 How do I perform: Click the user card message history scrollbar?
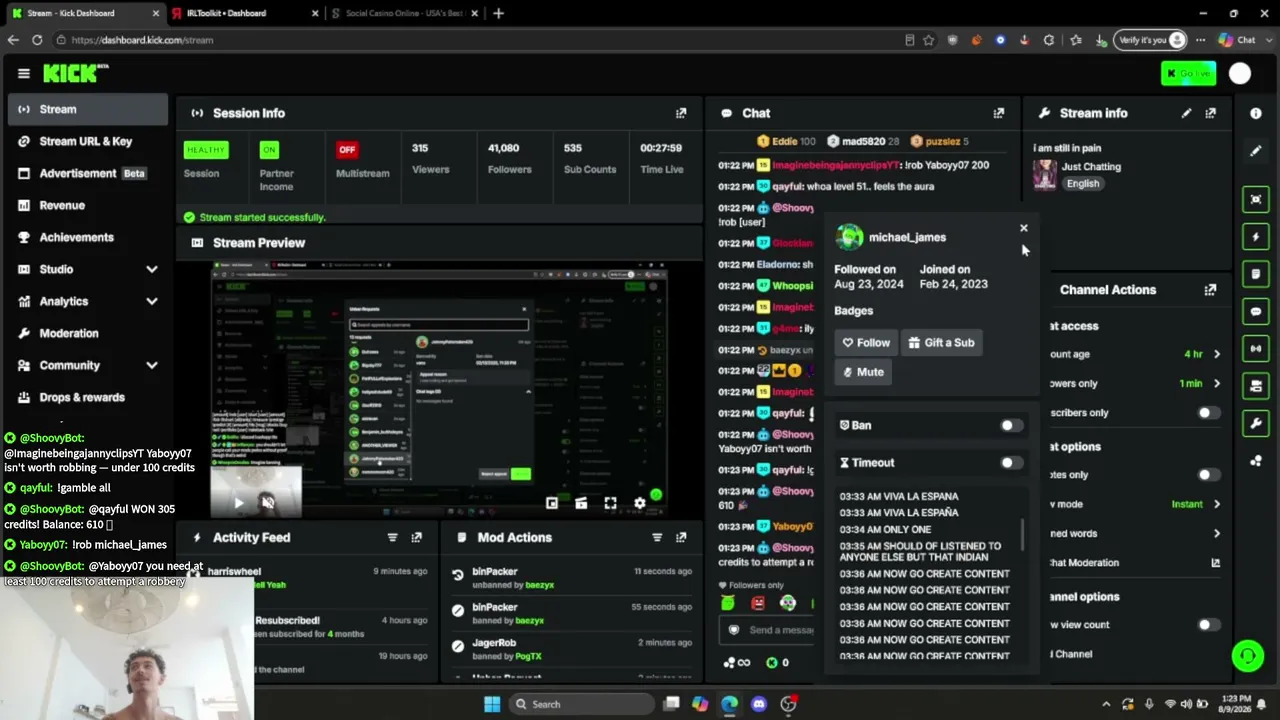pos(1023,535)
